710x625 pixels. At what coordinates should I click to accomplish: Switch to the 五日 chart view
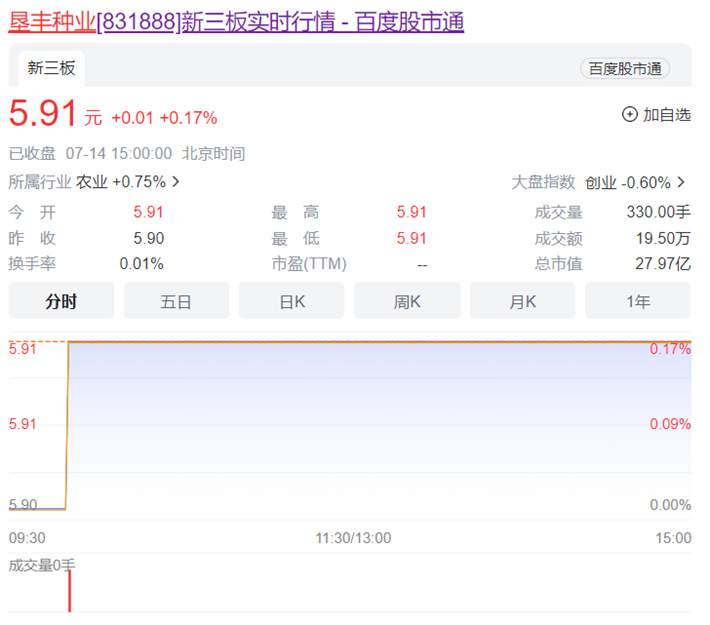pos(176,301)
